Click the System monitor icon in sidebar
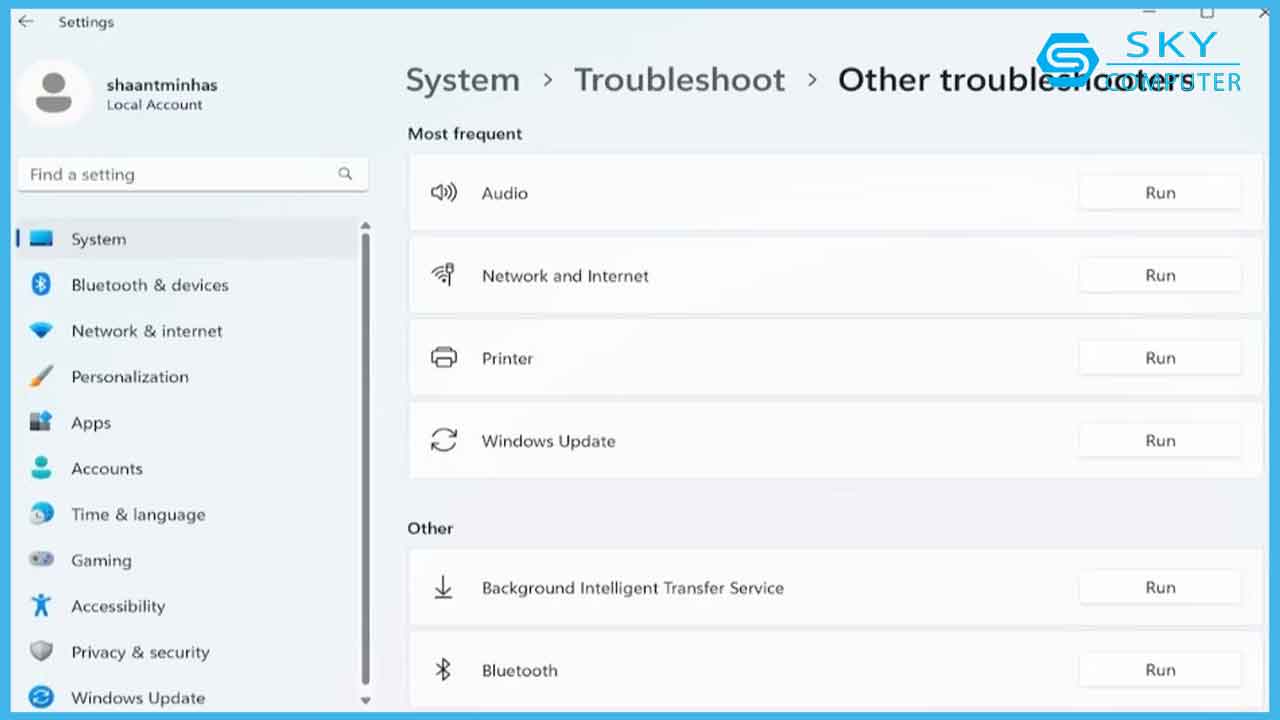Screen dimensions: 1280x720 click(x=41, y=239)
